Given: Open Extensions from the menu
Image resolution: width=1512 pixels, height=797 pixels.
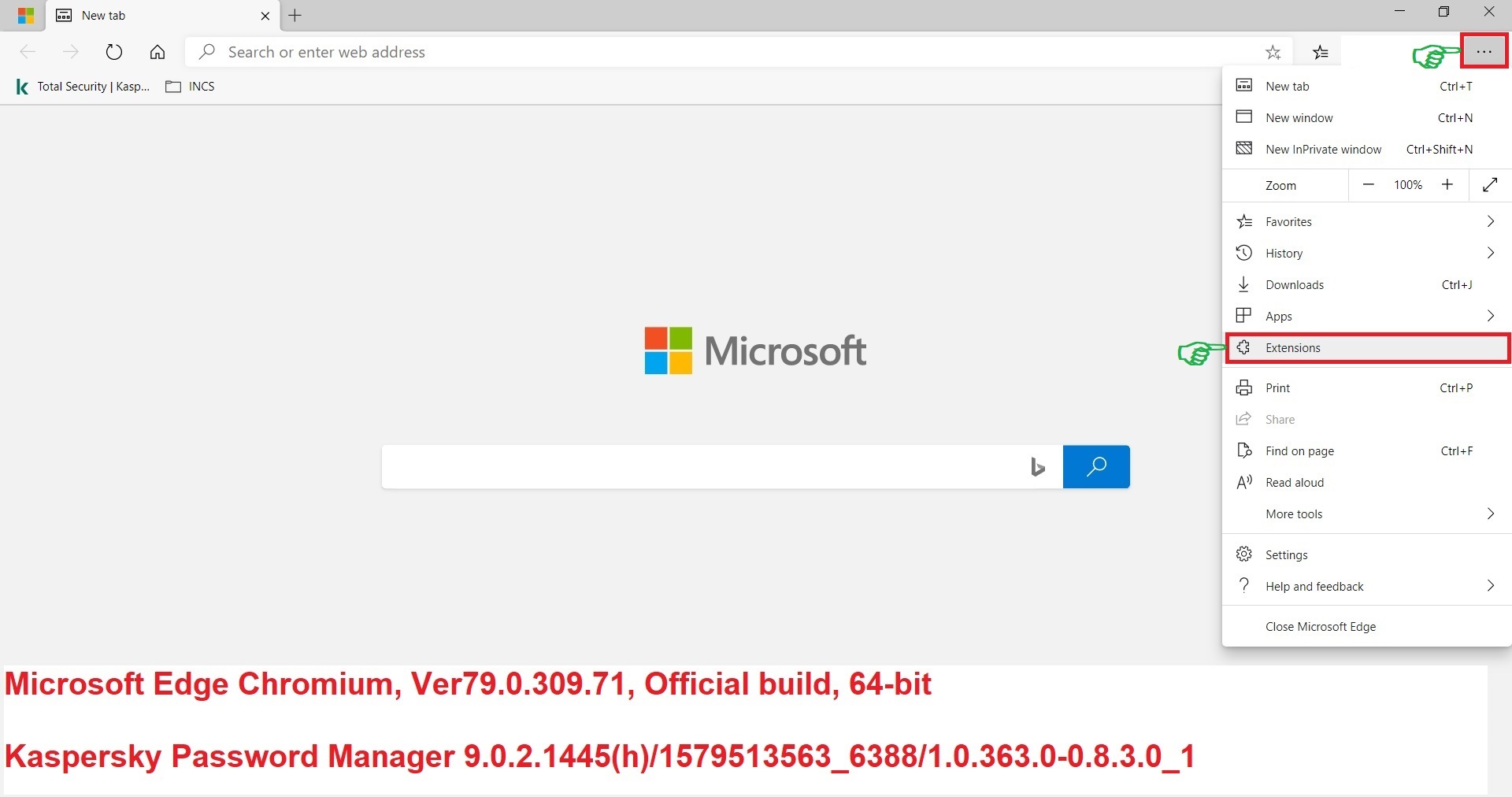Looking at the screenshot, I should pos(1368,347).
